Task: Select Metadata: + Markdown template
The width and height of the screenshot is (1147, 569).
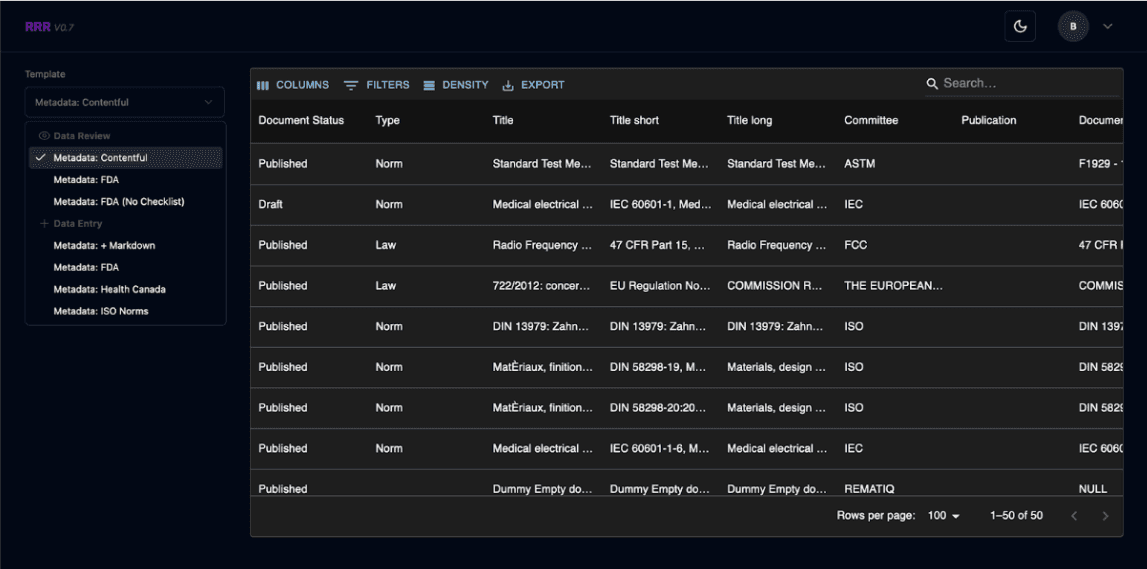Action: 125,246
